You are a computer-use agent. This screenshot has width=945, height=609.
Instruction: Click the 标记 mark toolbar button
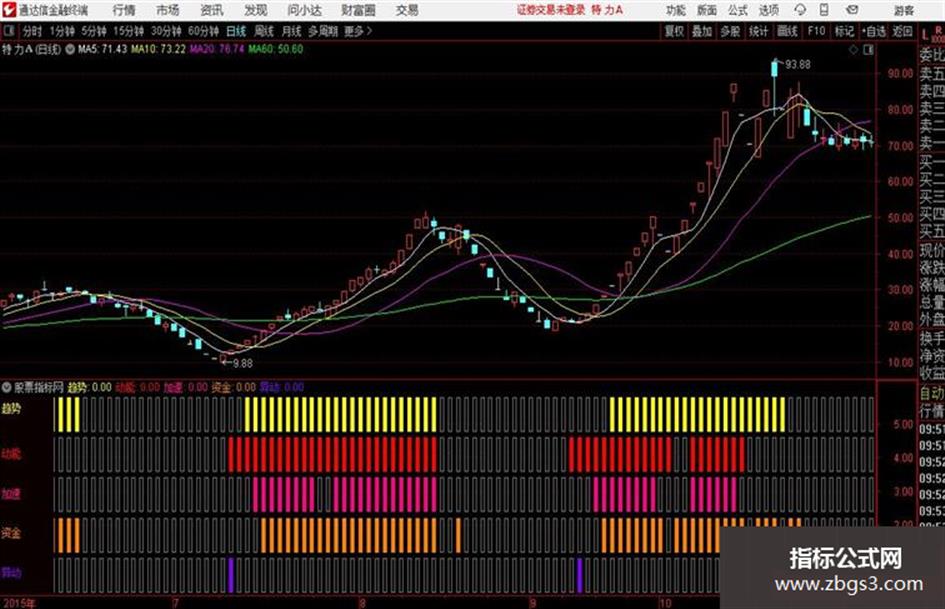(x=844, y=31)
